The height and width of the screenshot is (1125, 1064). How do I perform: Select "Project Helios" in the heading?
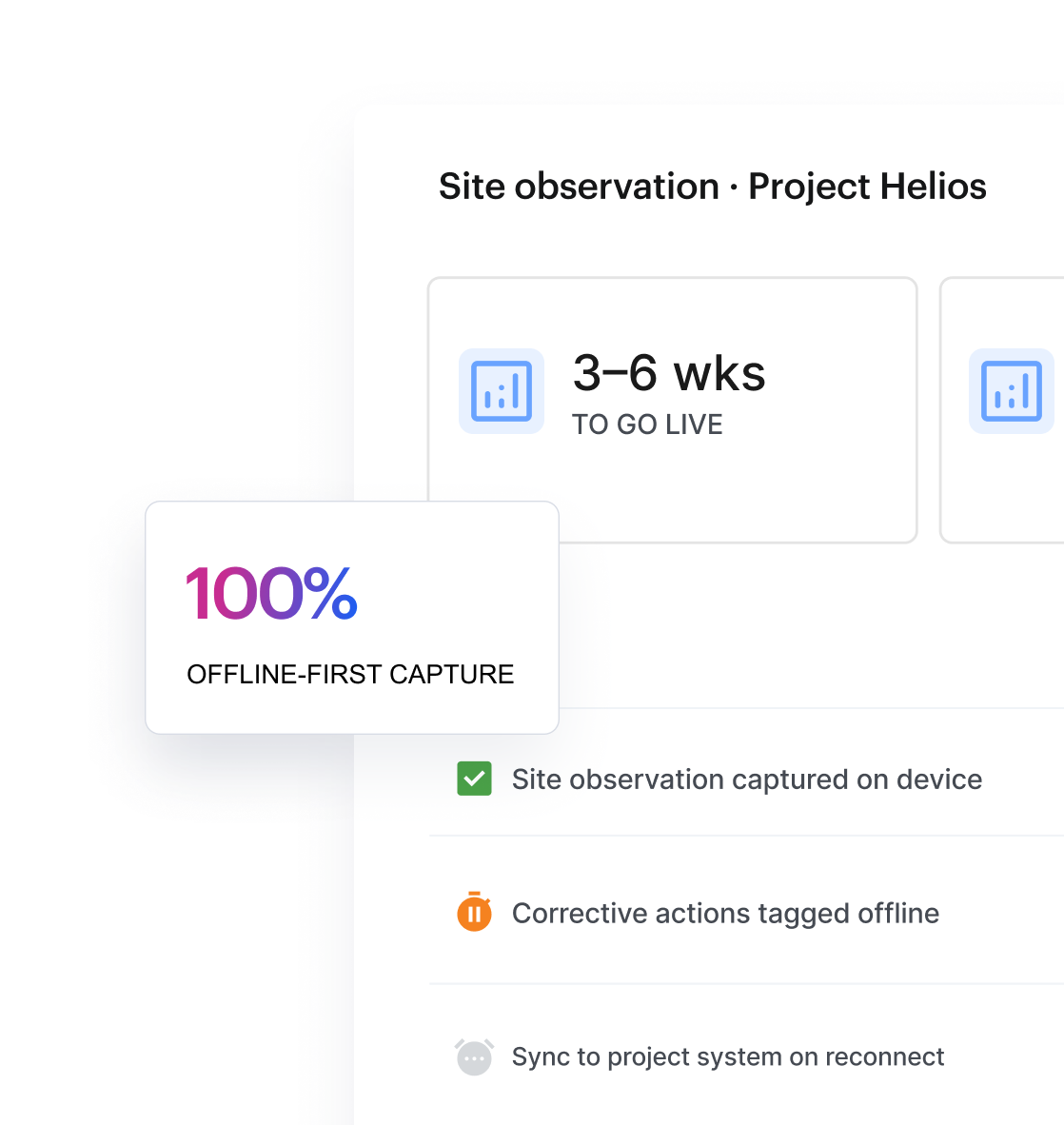(x=867, y=187)
